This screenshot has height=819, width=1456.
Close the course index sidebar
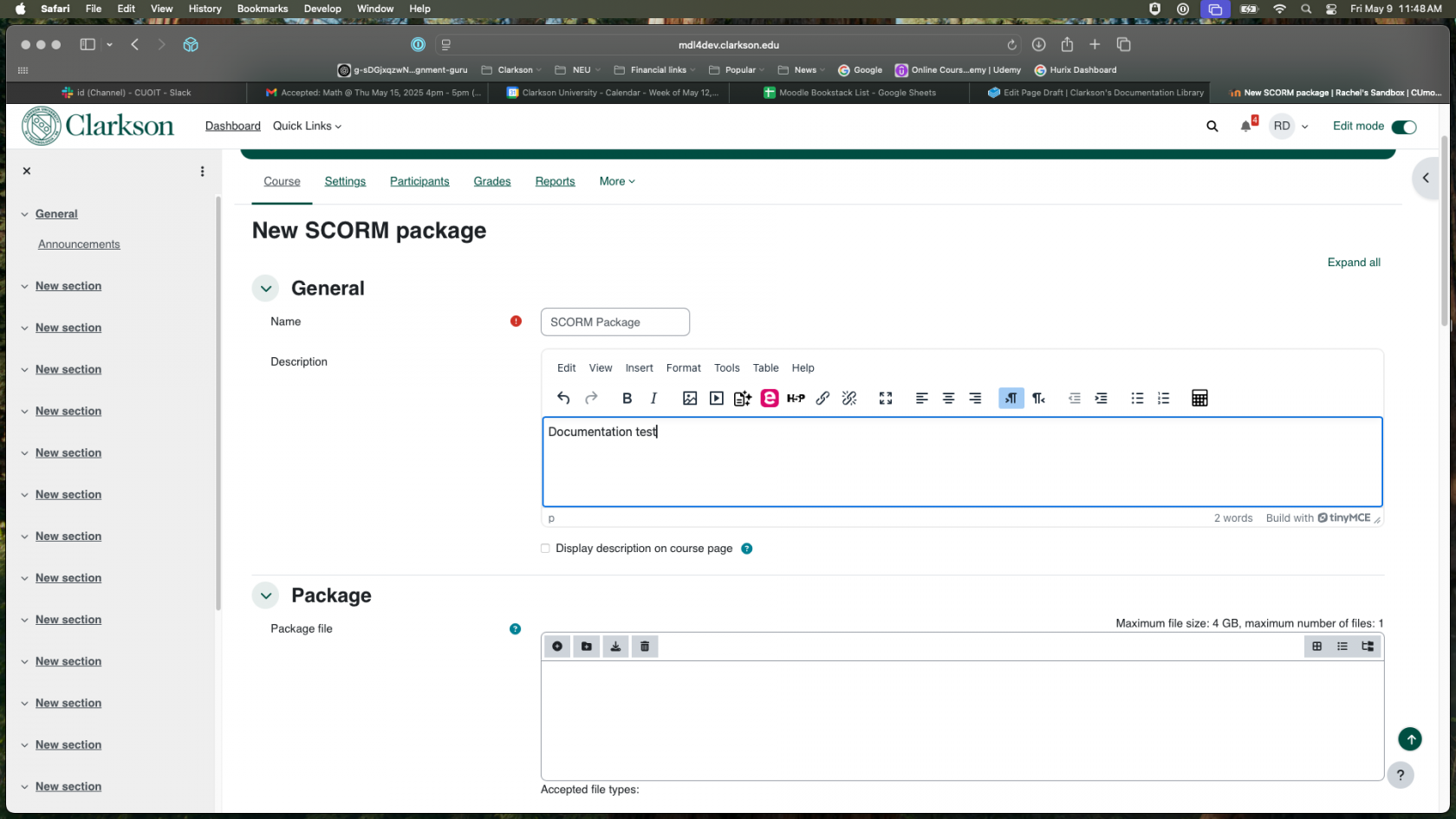tap(27, 171)
